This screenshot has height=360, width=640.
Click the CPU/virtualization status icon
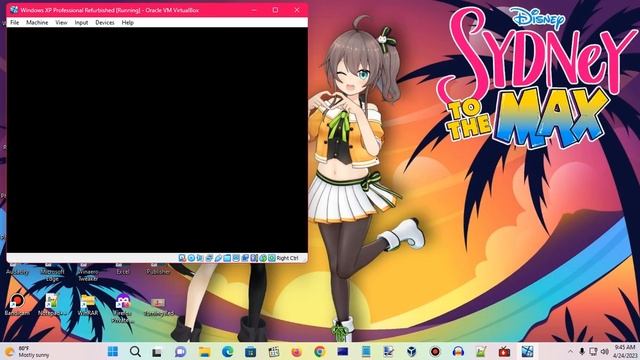(254, 258)
